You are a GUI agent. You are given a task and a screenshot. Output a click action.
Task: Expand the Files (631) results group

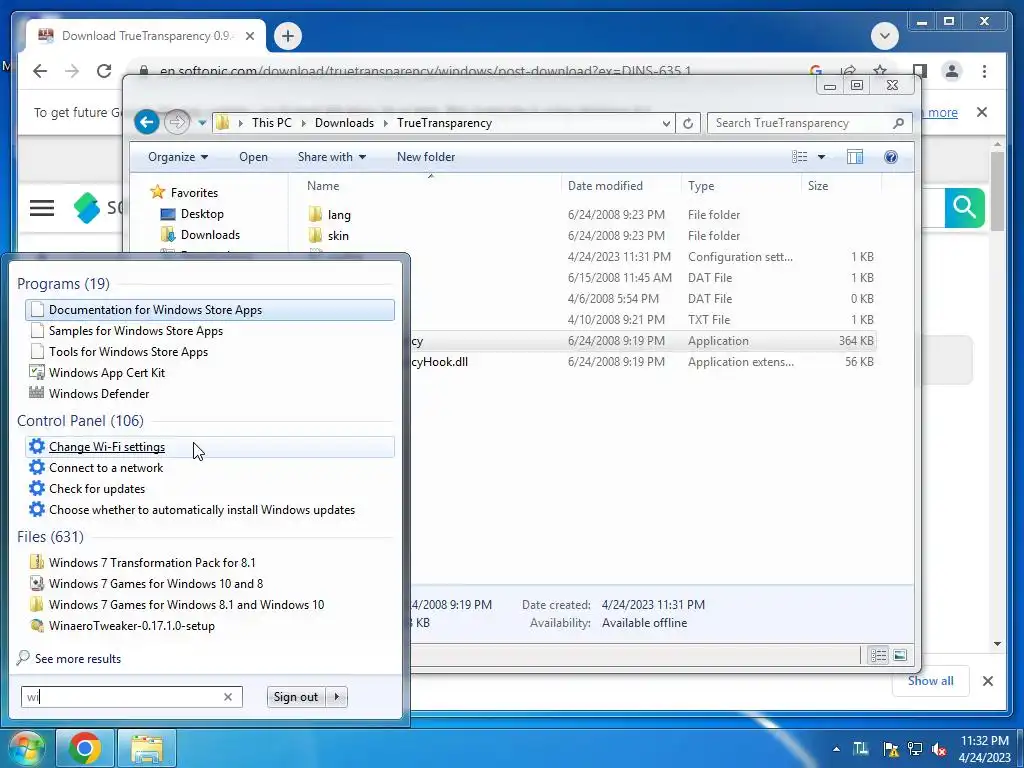click(x=50, y=536)
